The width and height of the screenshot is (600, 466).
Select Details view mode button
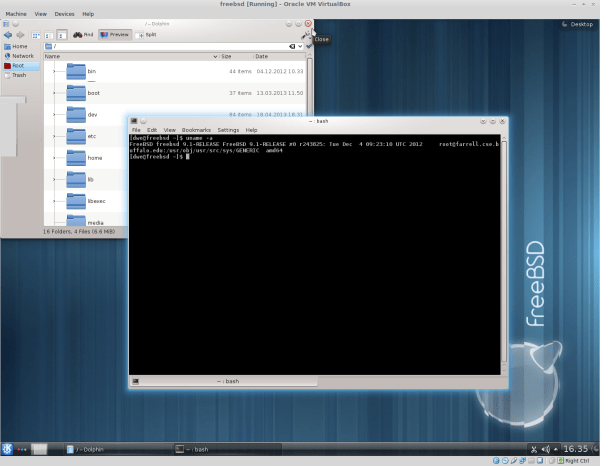tap(61, 34)
